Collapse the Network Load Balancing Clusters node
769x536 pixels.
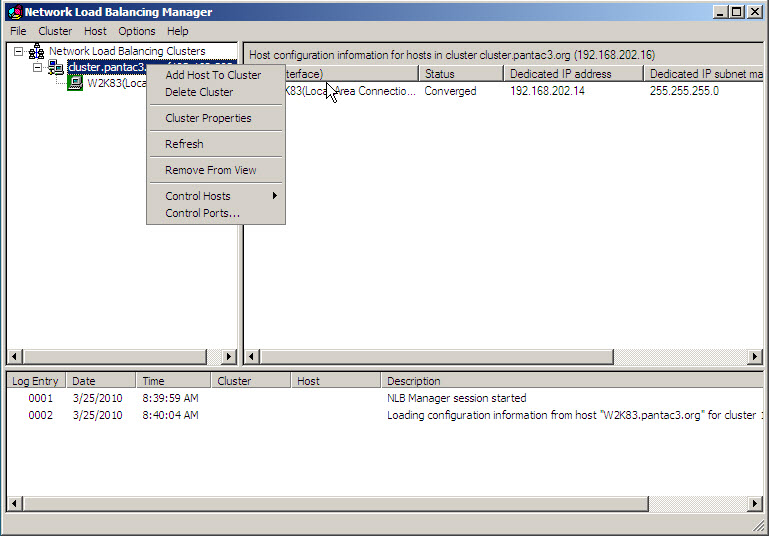pos(19,51)
